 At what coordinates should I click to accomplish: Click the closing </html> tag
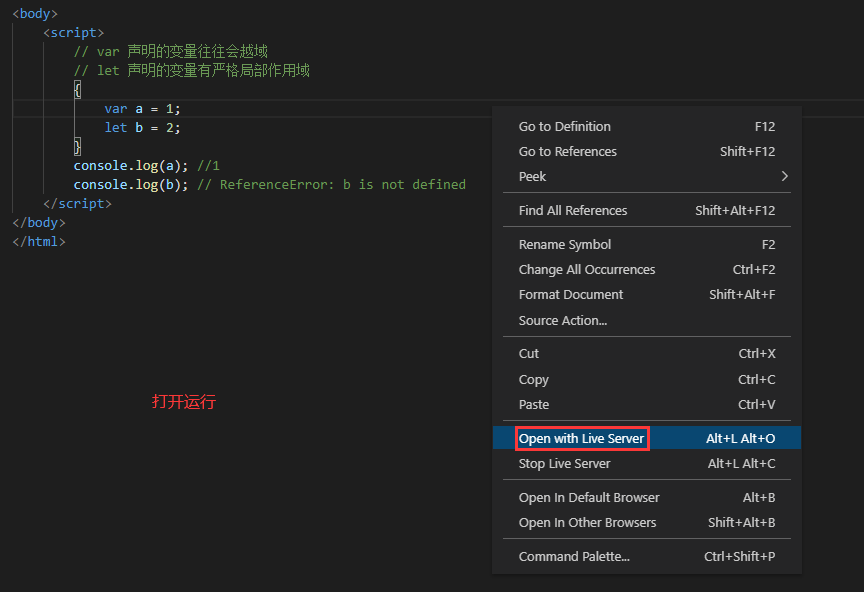pyautogui.click(x=39, y=241)
